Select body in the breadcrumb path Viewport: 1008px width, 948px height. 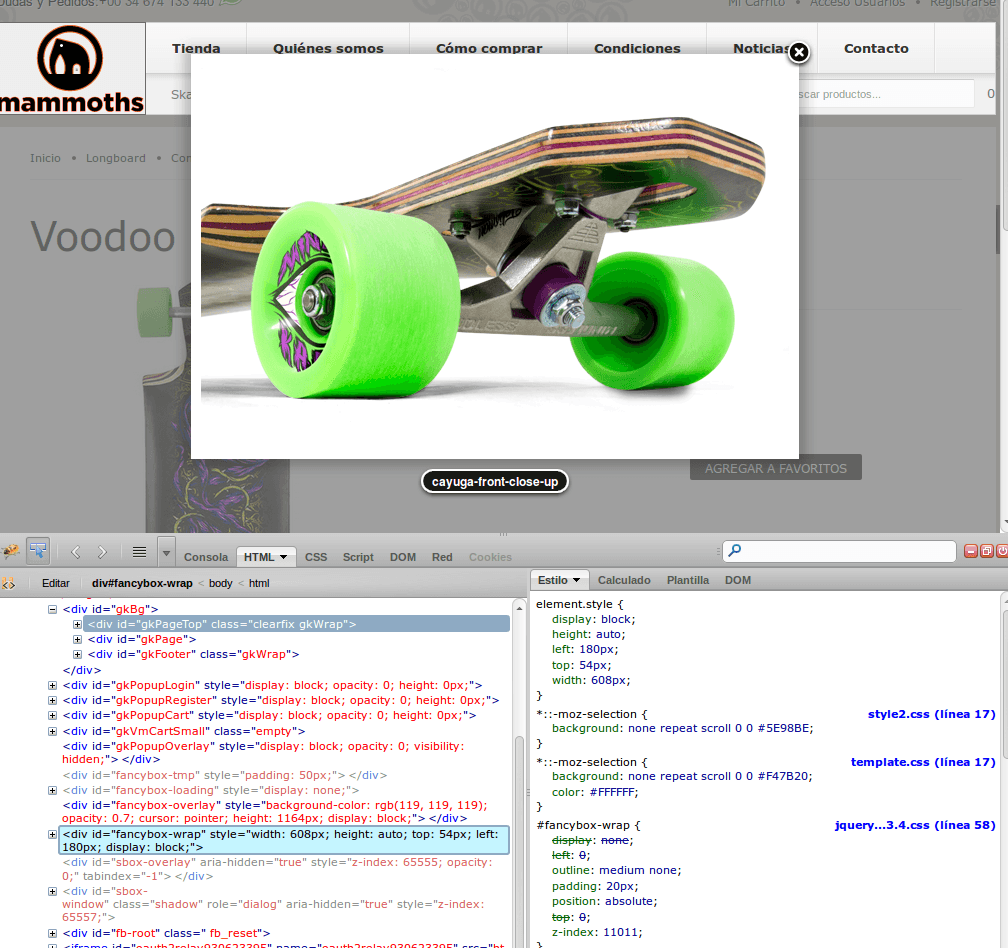220,584
